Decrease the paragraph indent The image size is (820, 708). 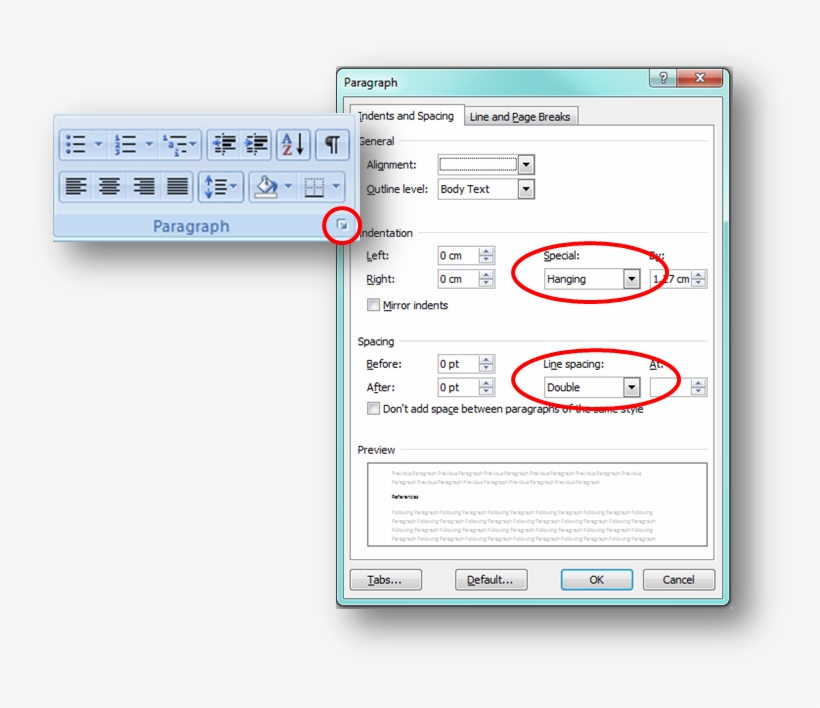[x=224, y=144]
